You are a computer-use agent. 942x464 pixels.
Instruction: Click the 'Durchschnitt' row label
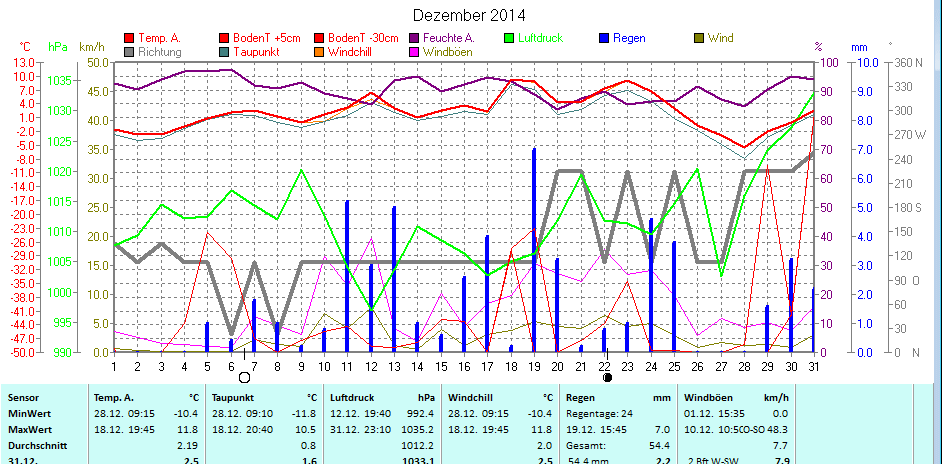37,446
